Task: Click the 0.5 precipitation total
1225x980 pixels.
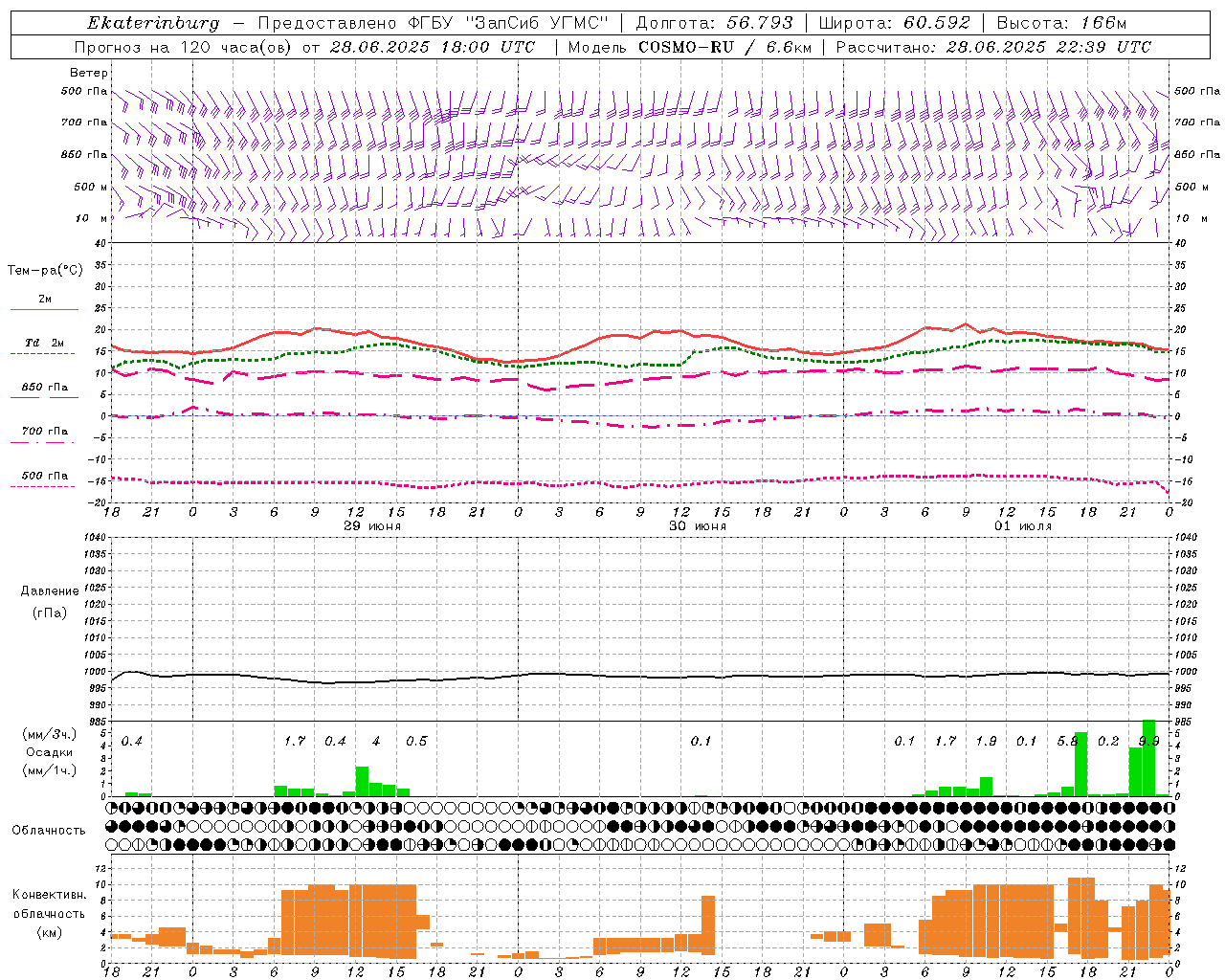Action: click(x=416, y=742)
